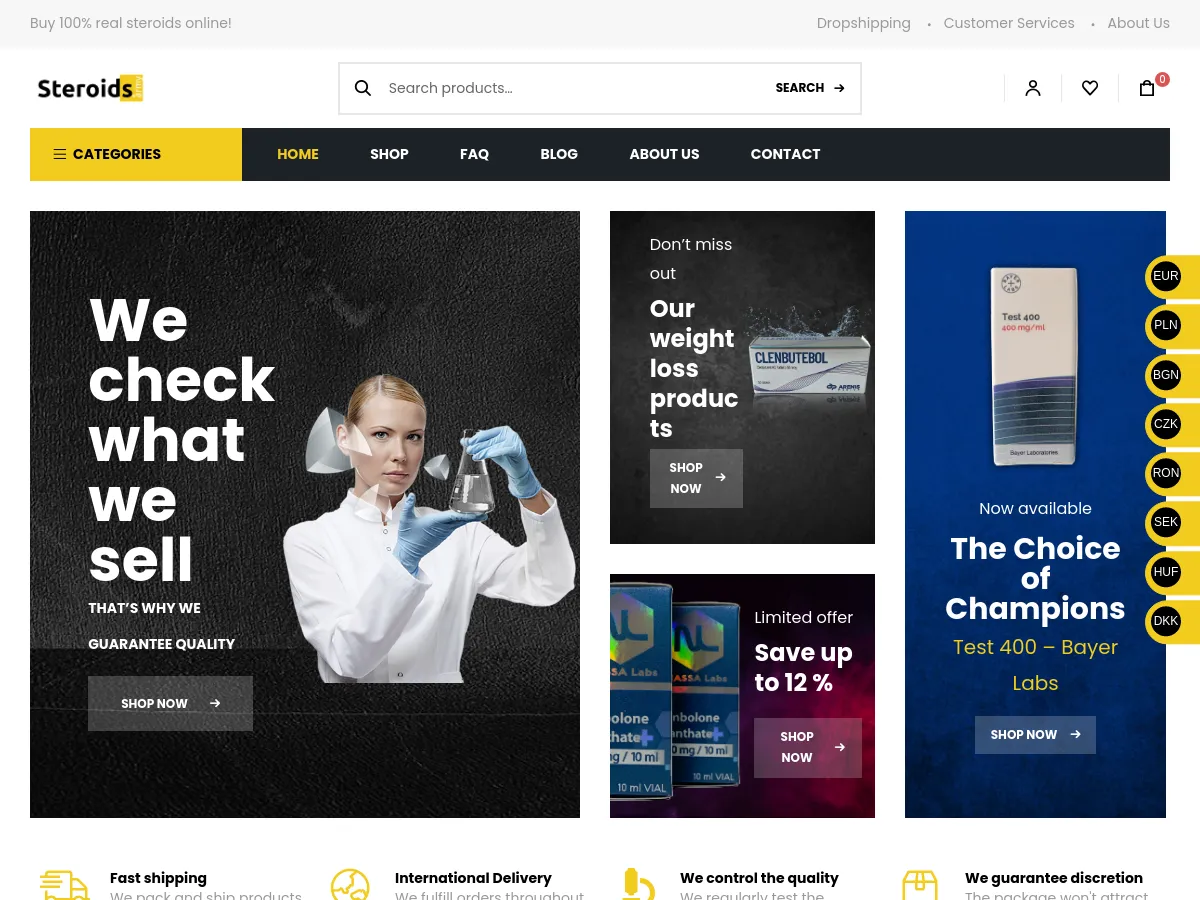Click the magnifying glass search icon

point(363,88)
